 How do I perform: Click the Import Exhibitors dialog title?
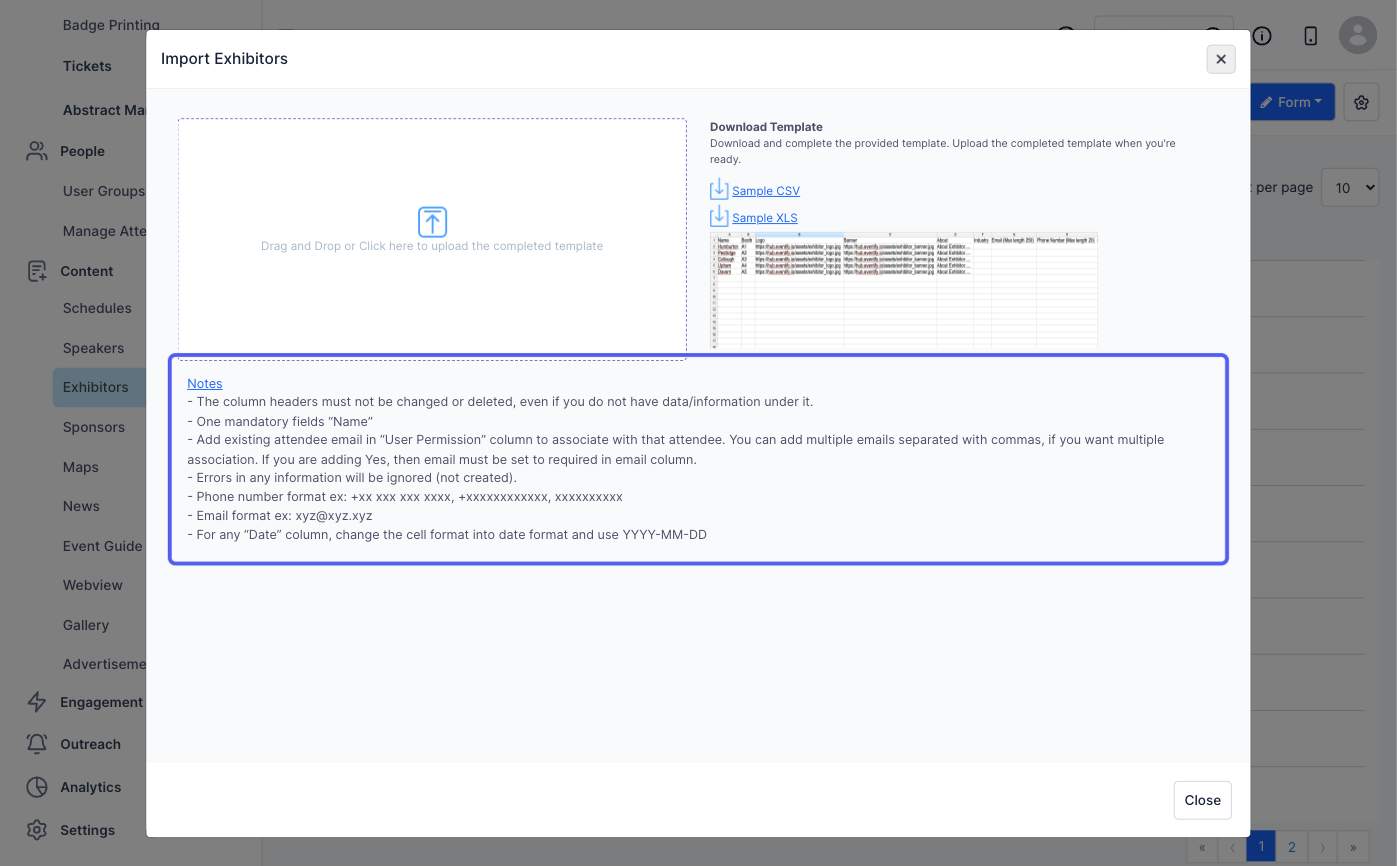pos(224,59)
